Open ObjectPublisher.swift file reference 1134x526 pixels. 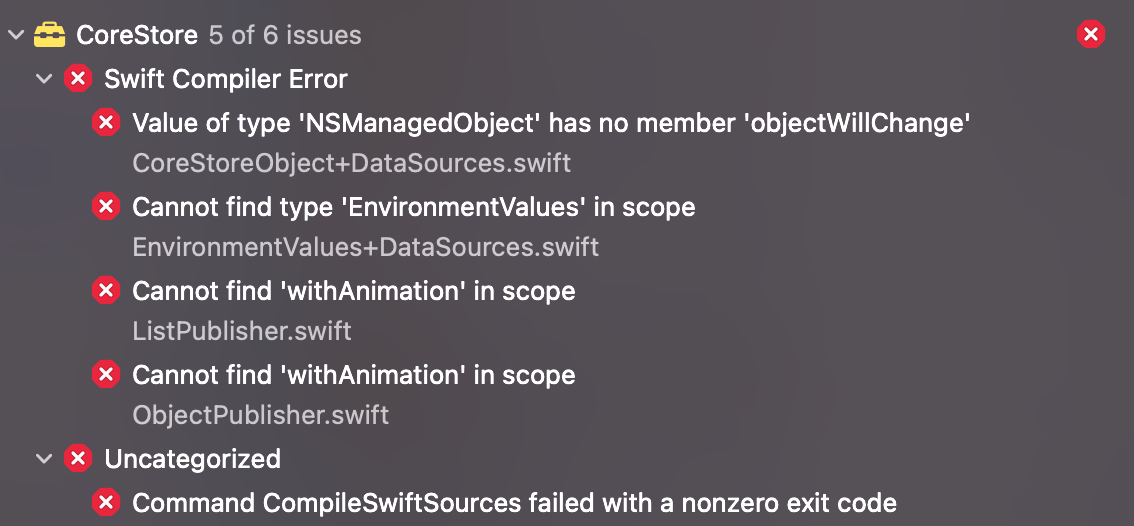(x=260, y=415)
